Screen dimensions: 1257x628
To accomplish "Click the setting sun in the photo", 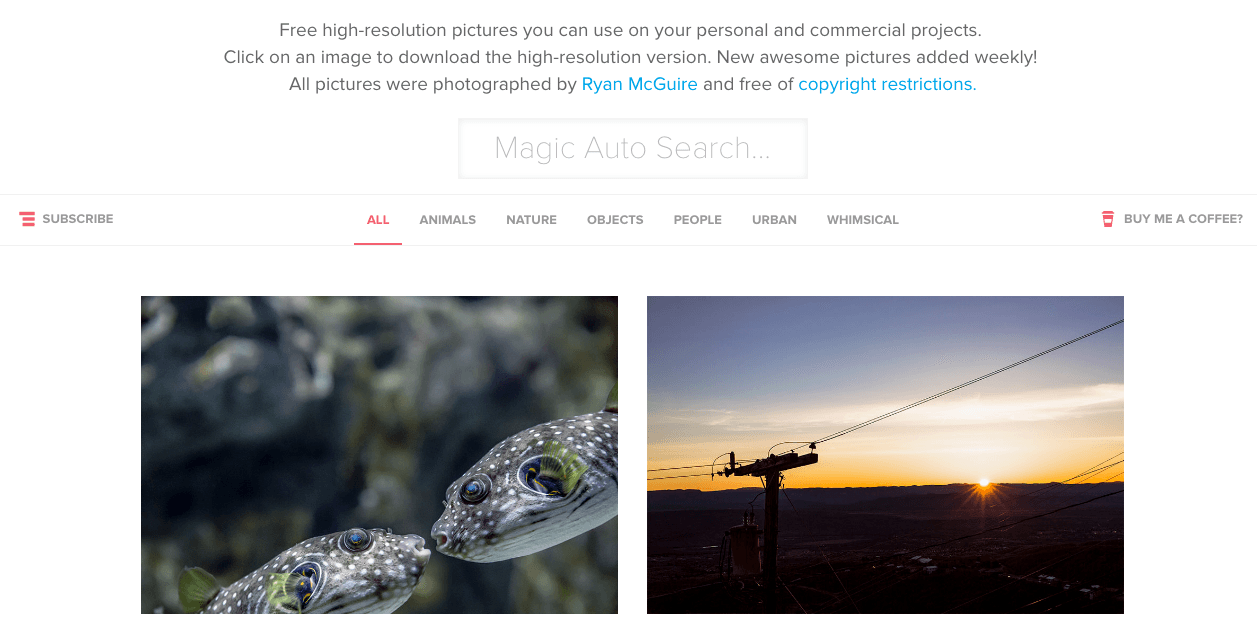I will click(x=984, y=484).
